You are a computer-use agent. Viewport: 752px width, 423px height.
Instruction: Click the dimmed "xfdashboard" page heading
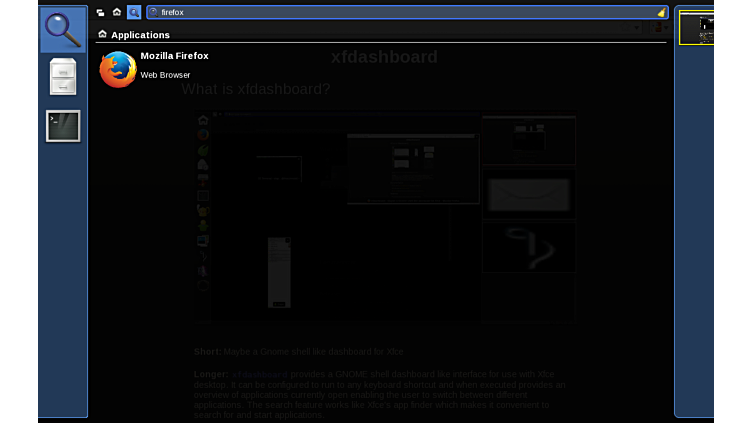pyautogui.click(x=384, y=57)
